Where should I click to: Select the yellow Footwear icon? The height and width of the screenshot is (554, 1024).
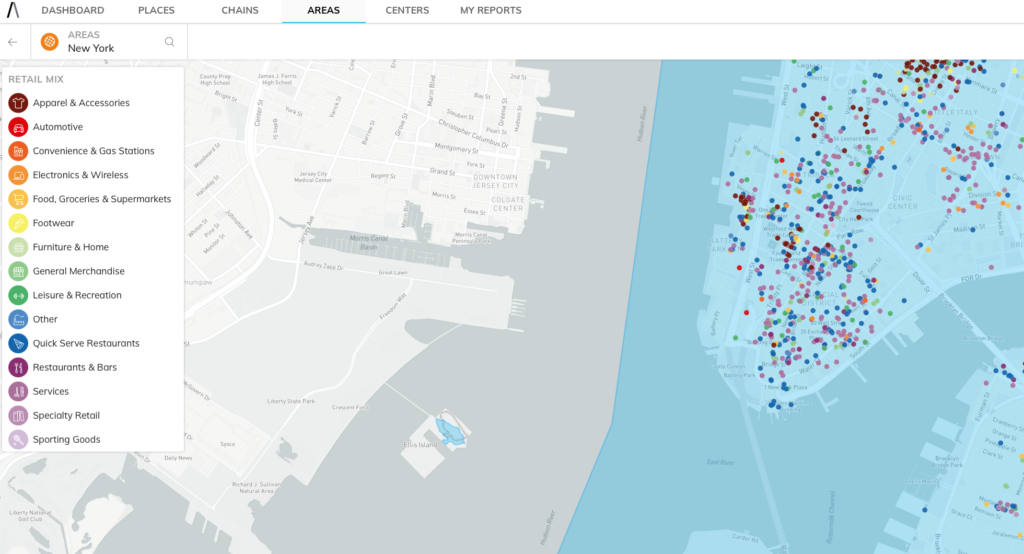pos(18,223)
